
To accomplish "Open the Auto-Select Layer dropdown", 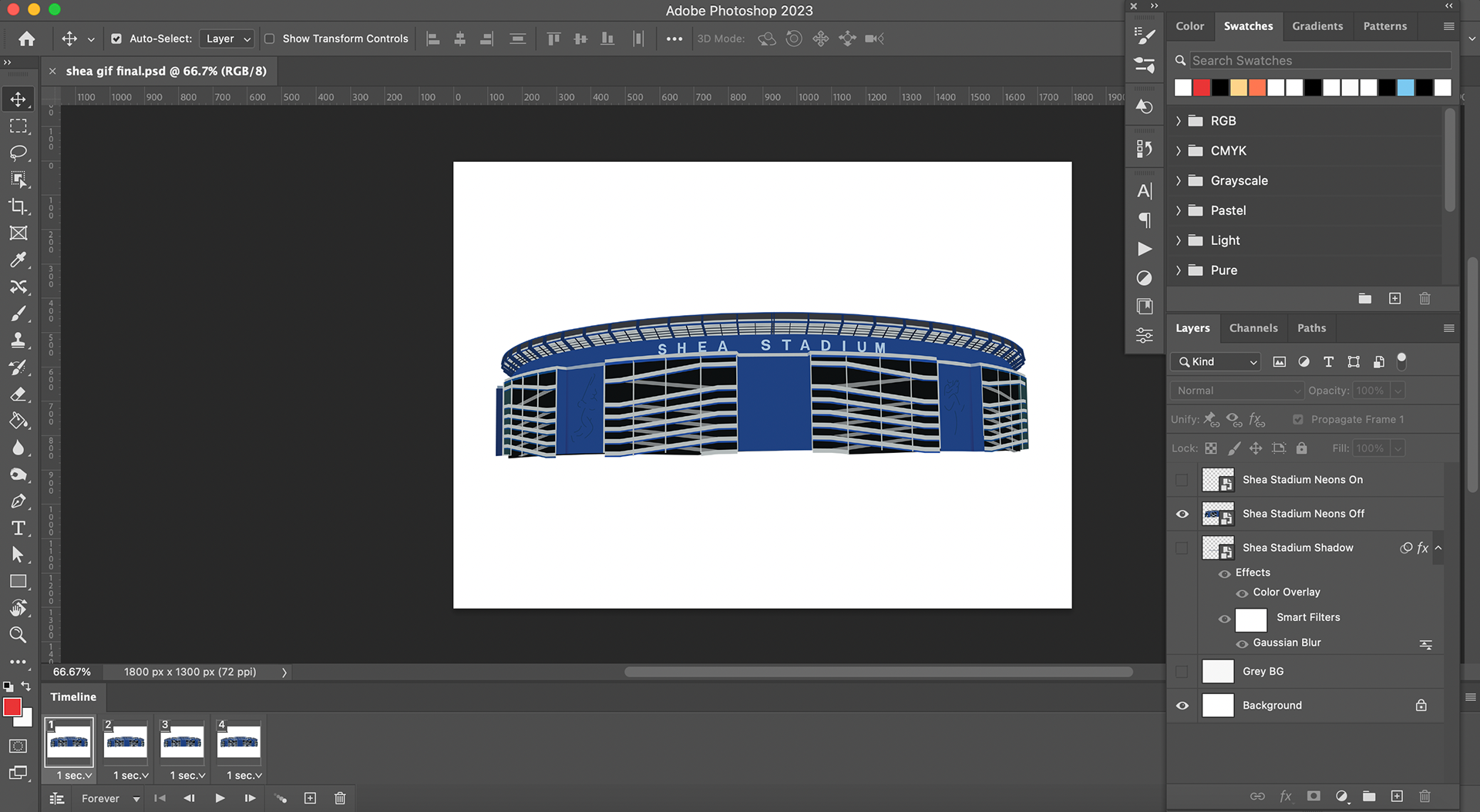I will 227,39.
